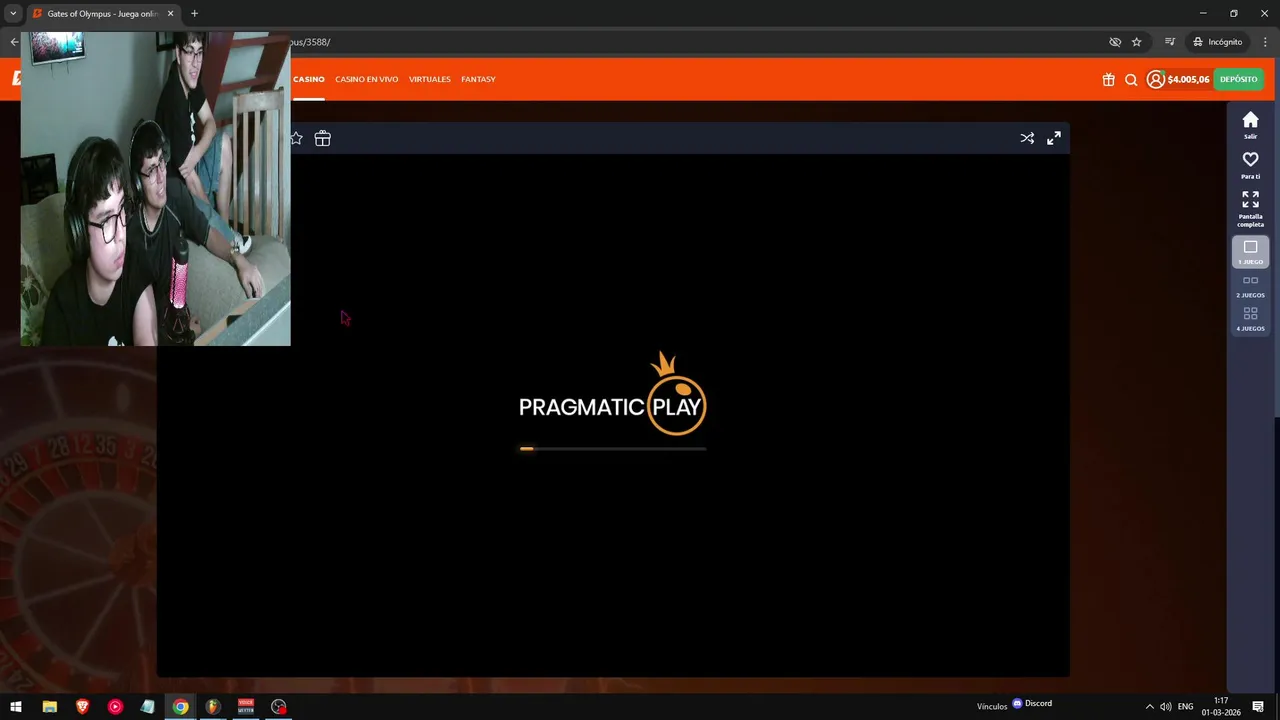Image resolution: width=1280 pixels, height=720 pixels.
Task: Select the Gates of Olympus browser tab
Action: click(102, 14)
